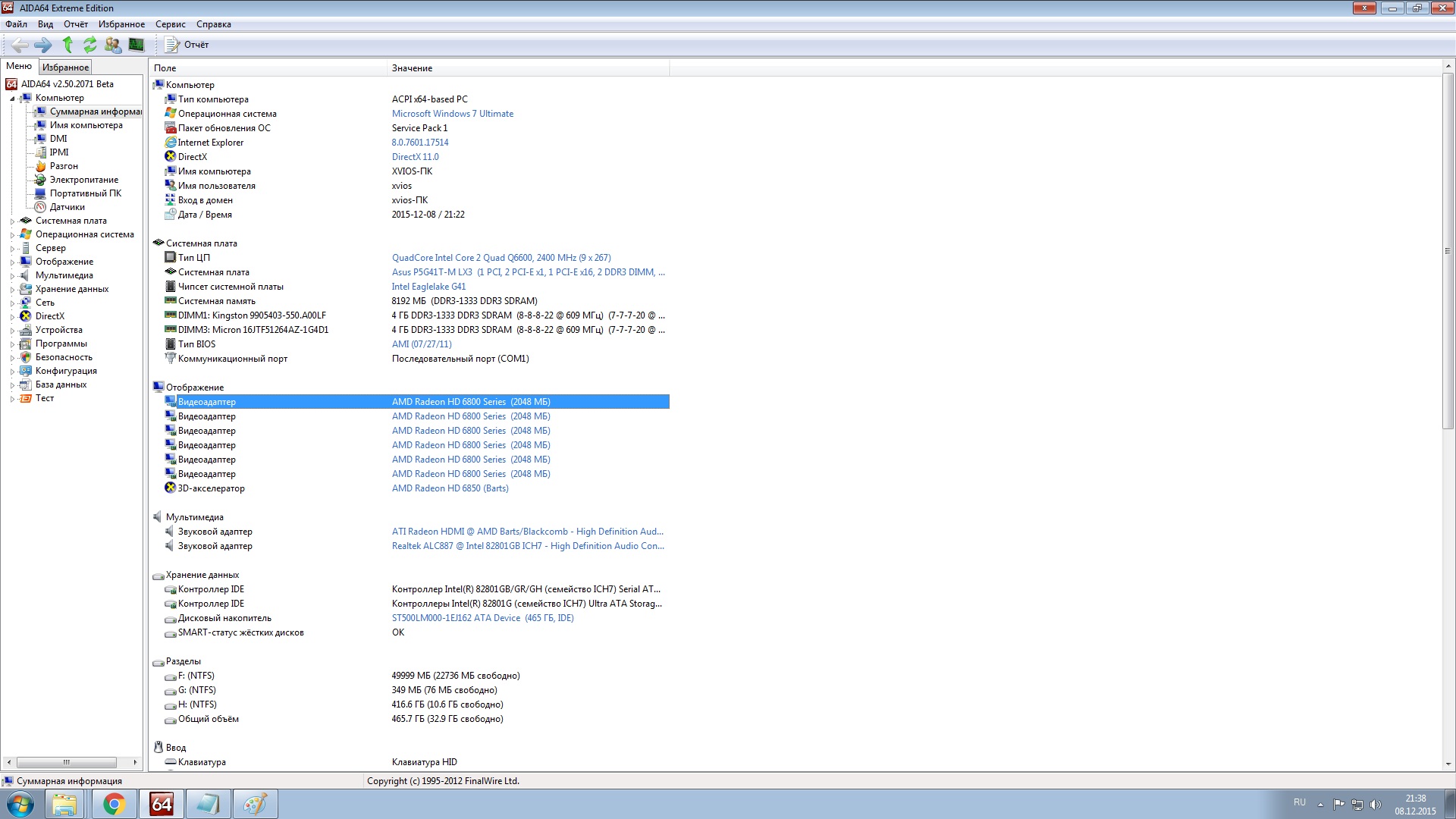This screenshot has width=1456, height=819.
Task: Click the Значение column header
Action: click(x=412, y=68)
